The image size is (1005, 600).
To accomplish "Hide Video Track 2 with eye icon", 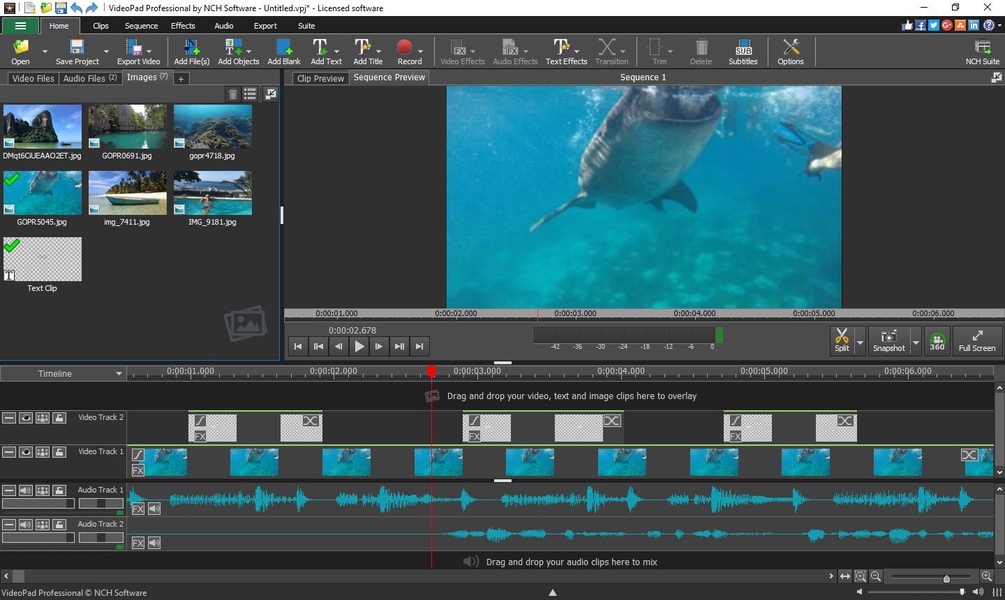I will [x=26, y=418].
